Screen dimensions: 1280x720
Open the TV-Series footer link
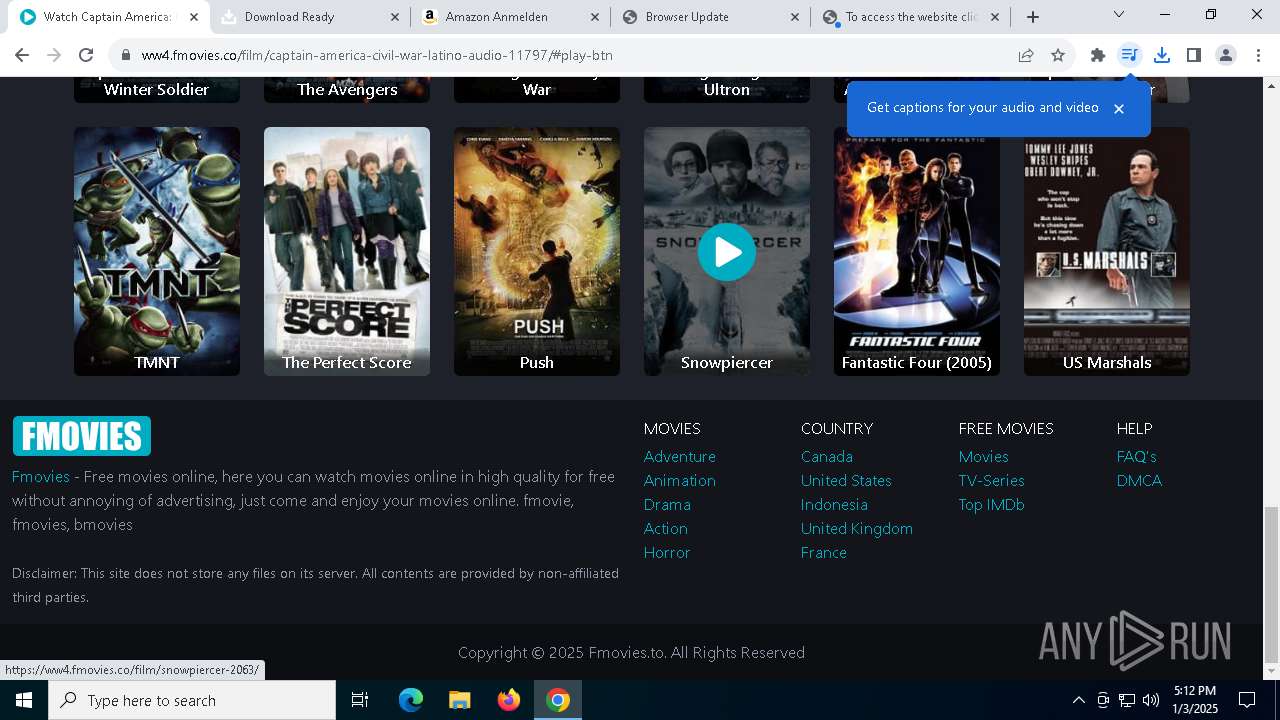pyautogui.click(x=992, y=480)
